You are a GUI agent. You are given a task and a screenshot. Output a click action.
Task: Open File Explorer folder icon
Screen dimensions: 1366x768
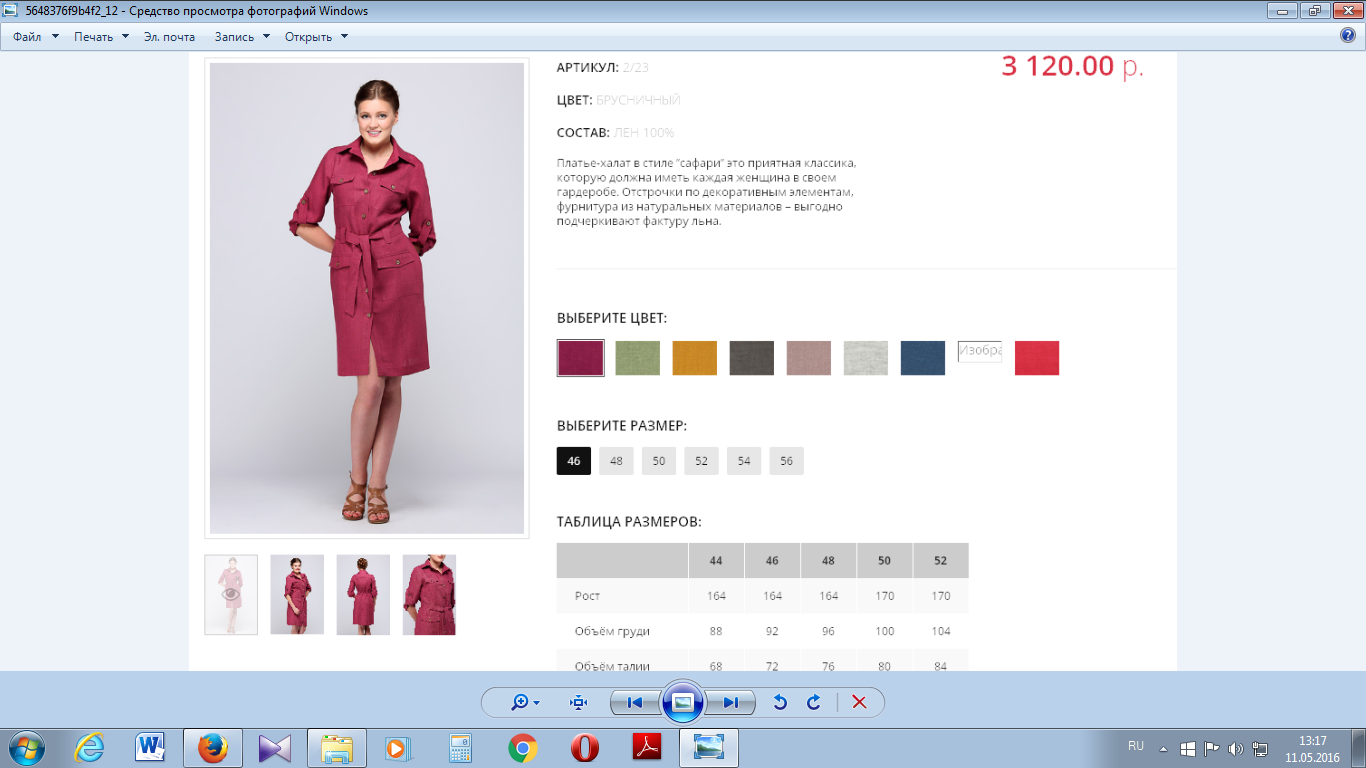[337, 747]
